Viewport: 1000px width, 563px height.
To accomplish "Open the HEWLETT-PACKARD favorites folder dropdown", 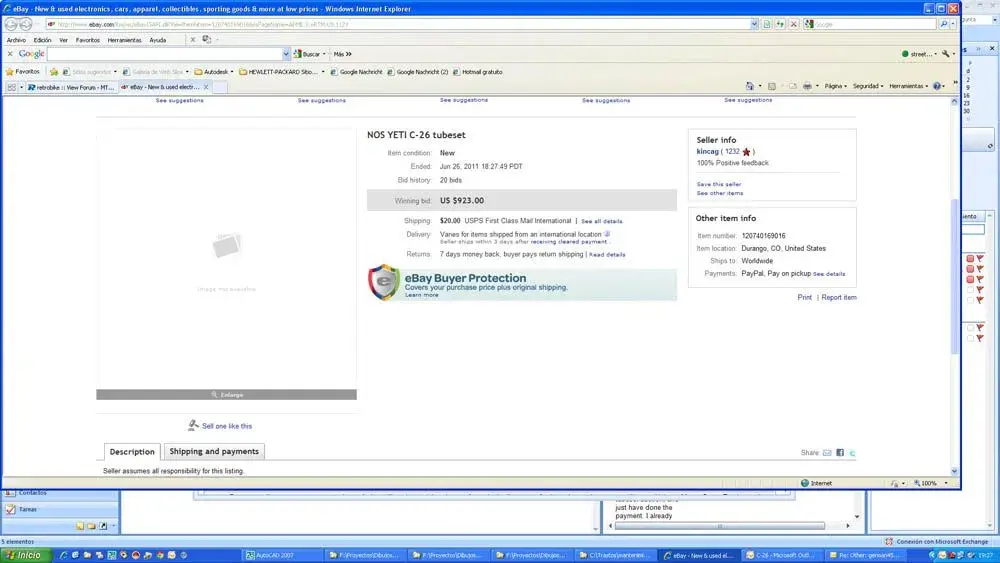I will pyautogui.click(x=323, y=72).
